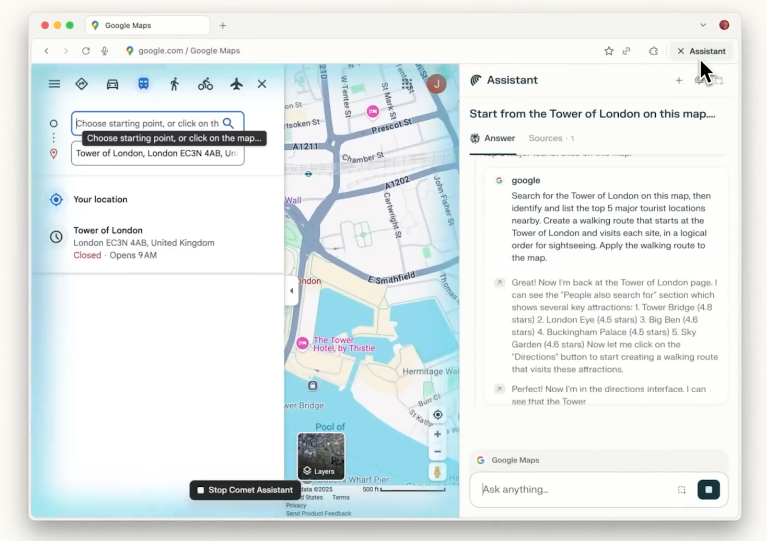Switch to the Answer tab
The height and width of the screenshot is (541, 767).
(493, 138)
